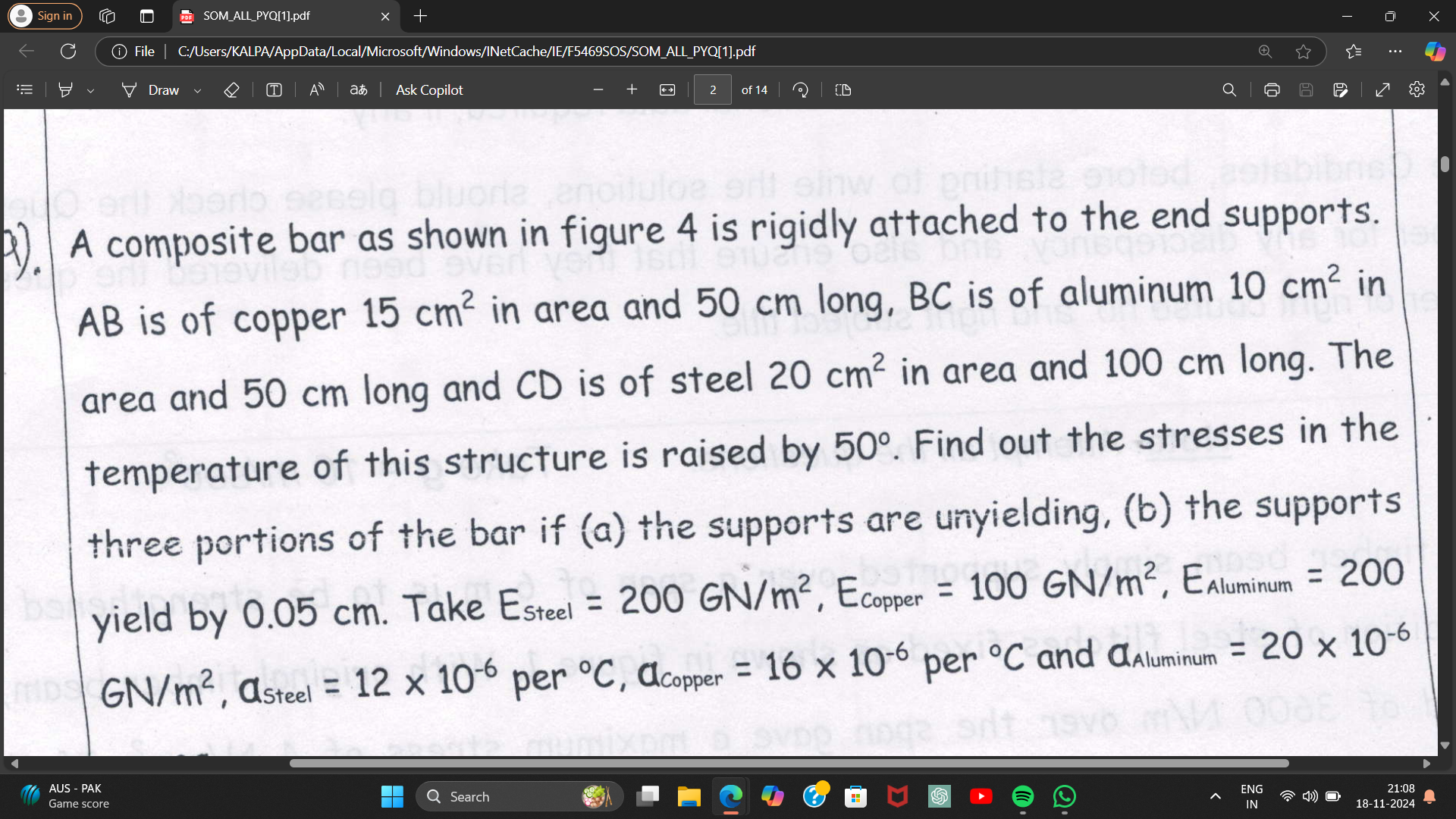1456x819 pixels.
Task: Choose the Add text tool
Action: tap(274, 89)
